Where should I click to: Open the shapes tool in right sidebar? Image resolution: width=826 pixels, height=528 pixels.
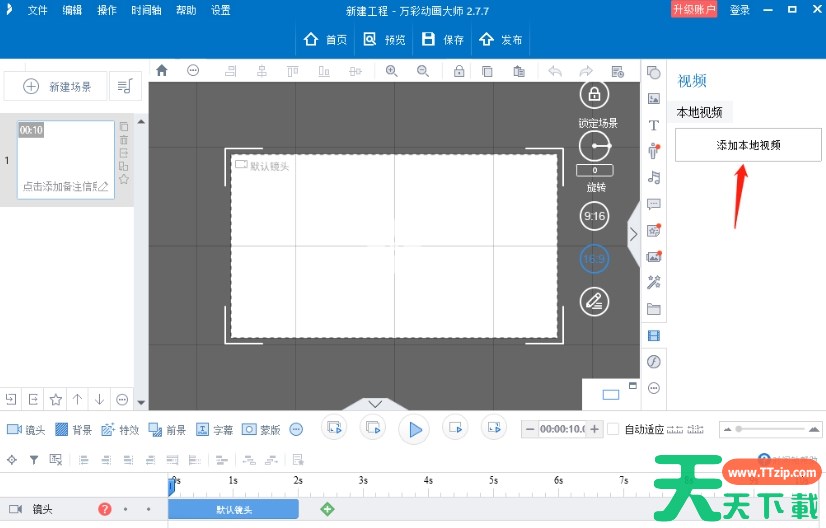654,73
